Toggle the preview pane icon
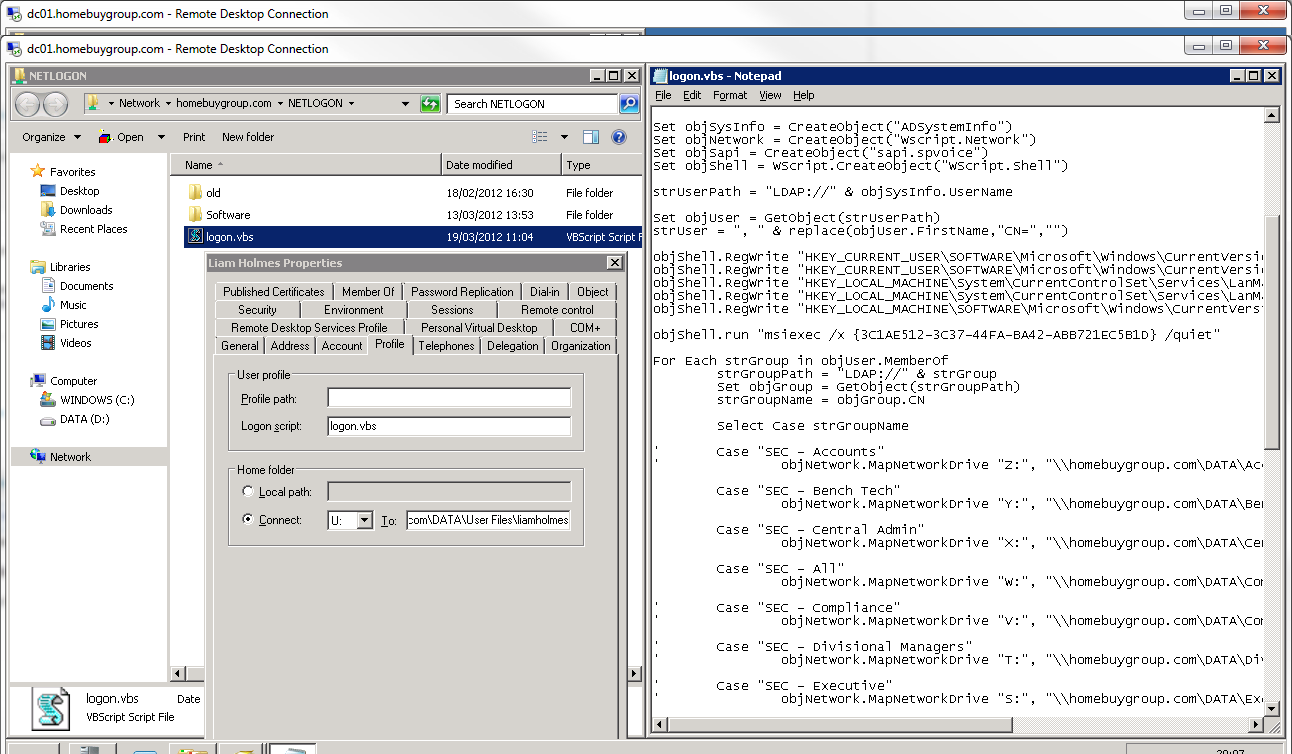Viewport: 1292px width, 754px height. pos(591,137)
